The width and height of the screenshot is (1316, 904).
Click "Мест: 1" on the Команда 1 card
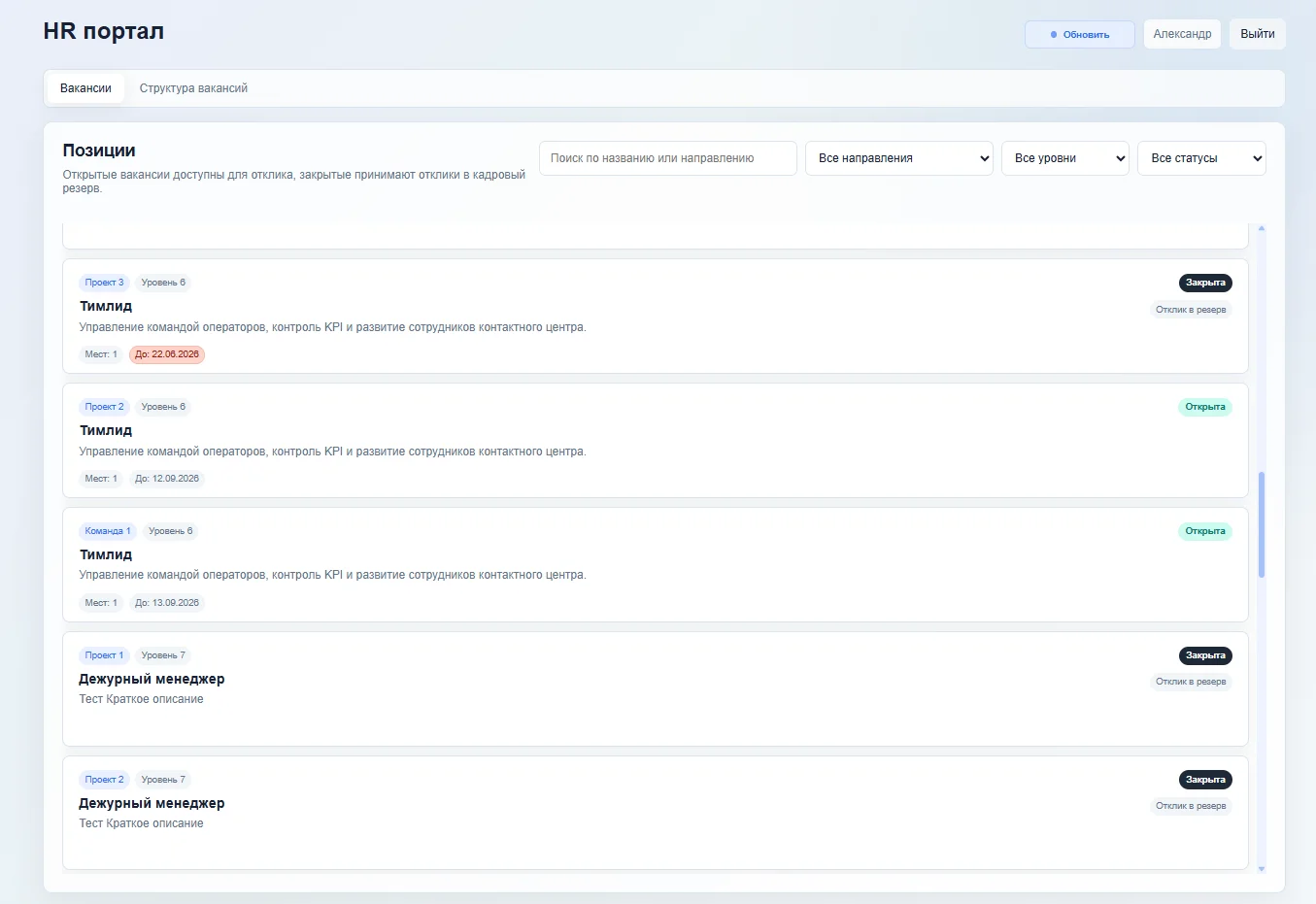click(x=101, y=603)
